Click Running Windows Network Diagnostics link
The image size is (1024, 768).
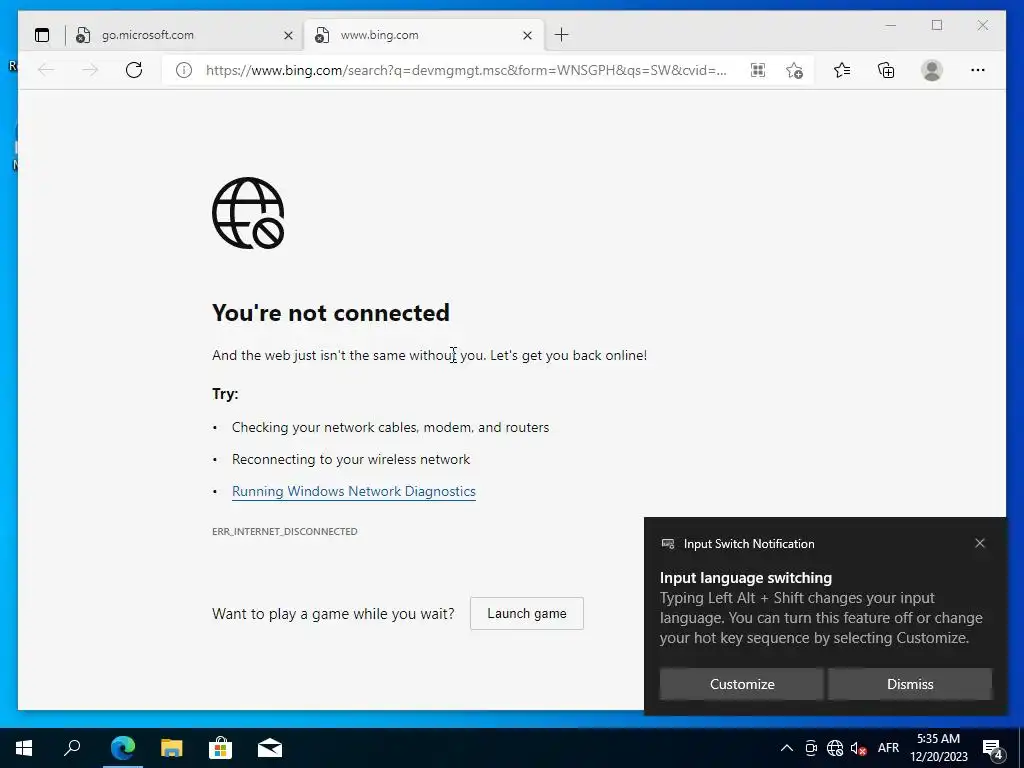click(x=354, y=491)
